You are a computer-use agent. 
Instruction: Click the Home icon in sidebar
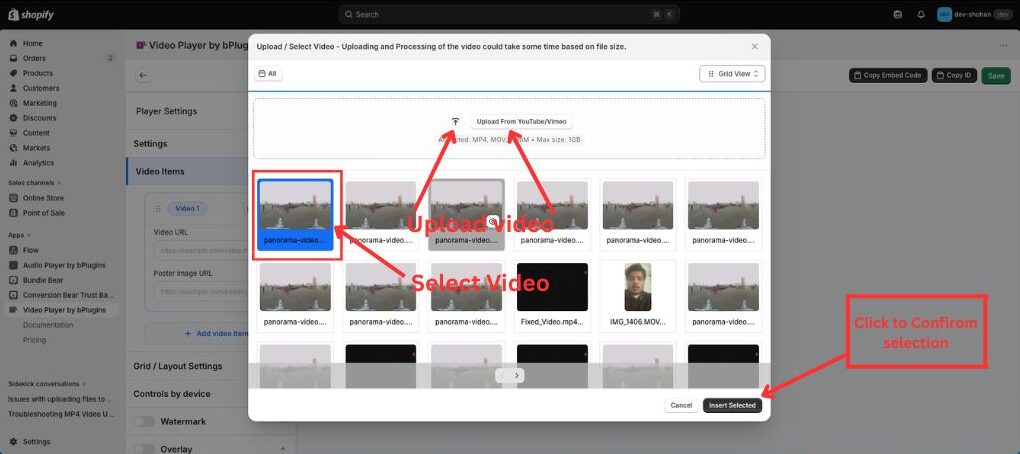14,43
